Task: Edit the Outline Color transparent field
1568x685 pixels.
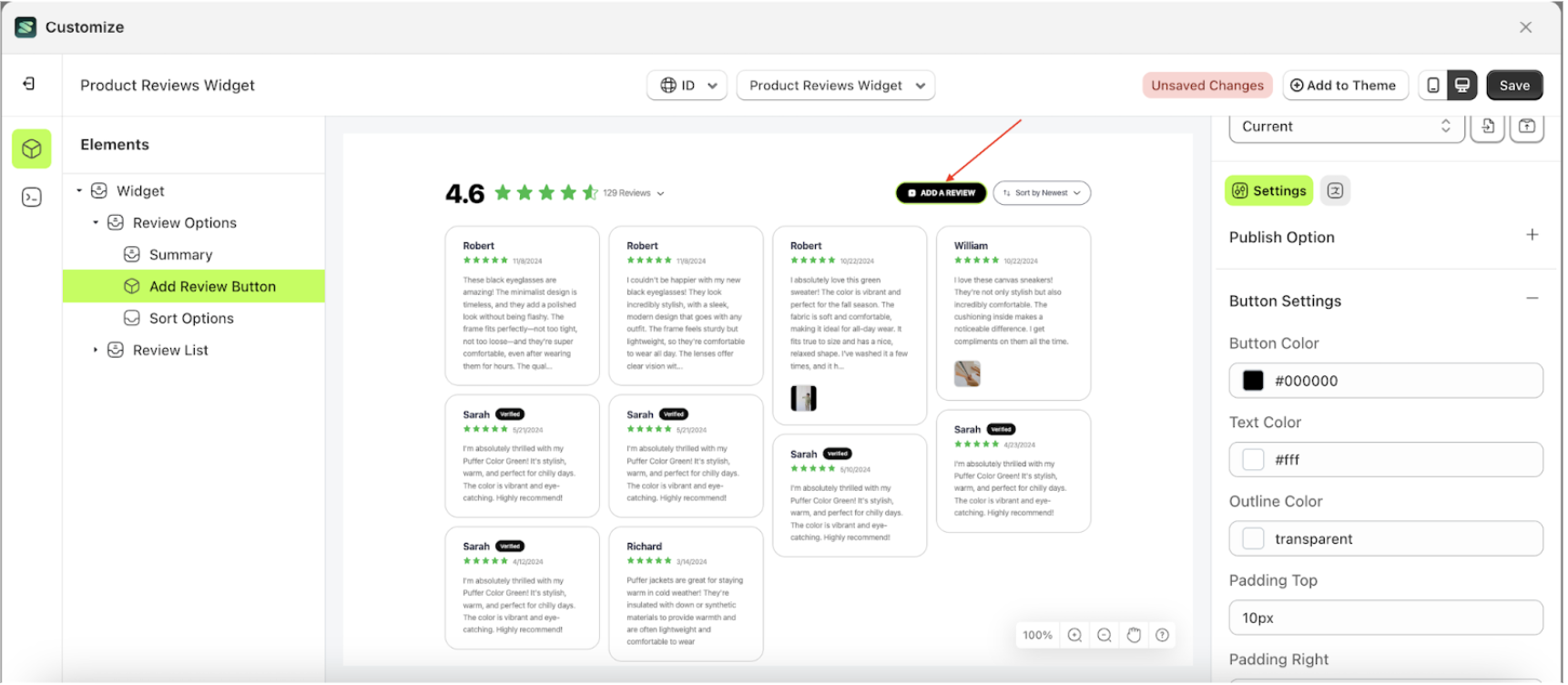Action: pyautogui.click(x=1386, y=539)
